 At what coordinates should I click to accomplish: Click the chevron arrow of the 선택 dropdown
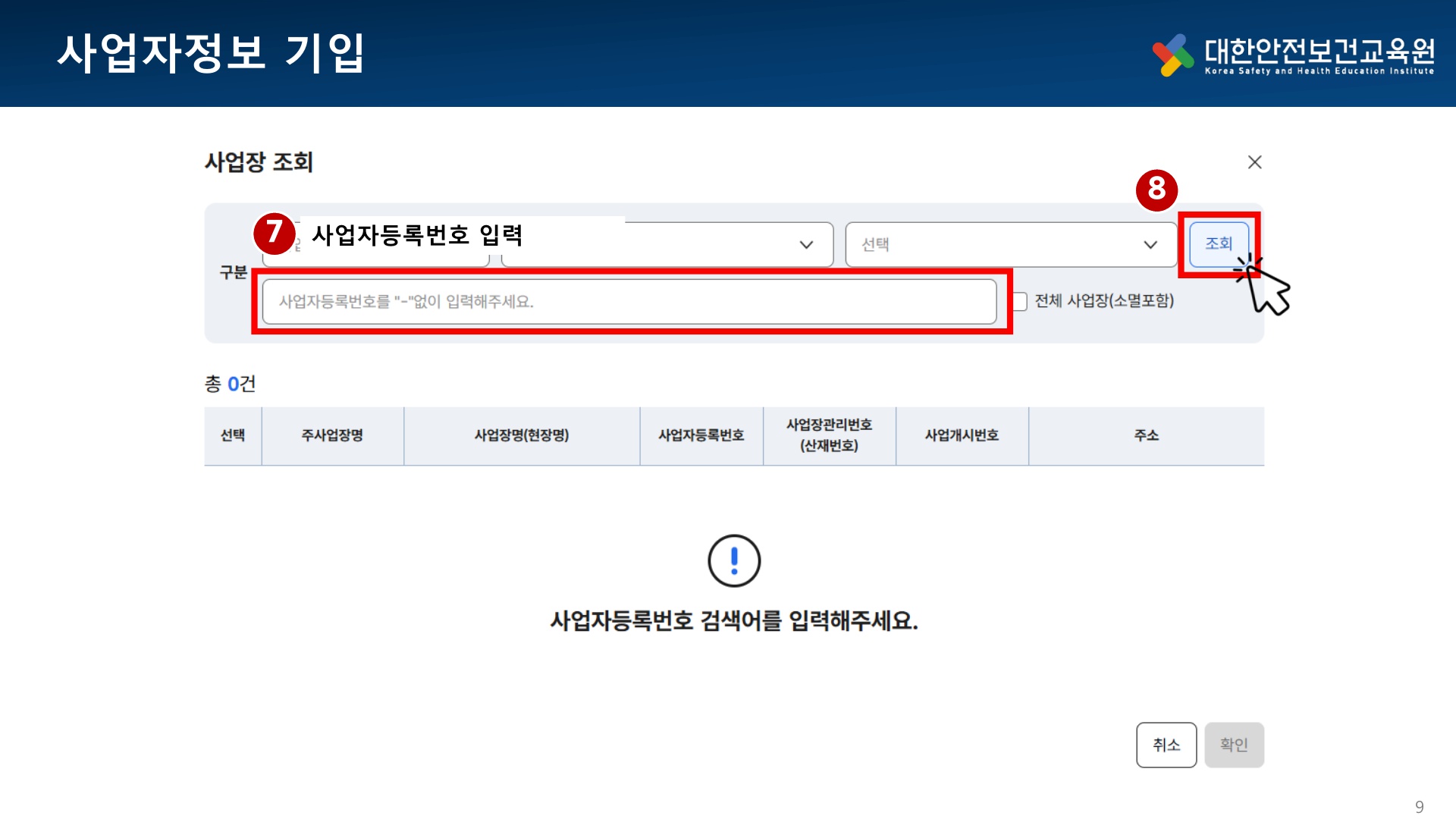tap(1150, 244)
